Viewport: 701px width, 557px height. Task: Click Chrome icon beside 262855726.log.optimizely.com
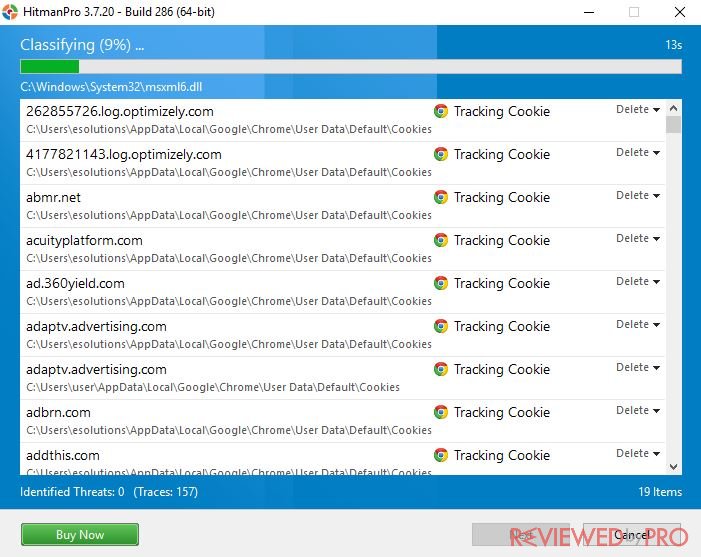click(441, 111)
